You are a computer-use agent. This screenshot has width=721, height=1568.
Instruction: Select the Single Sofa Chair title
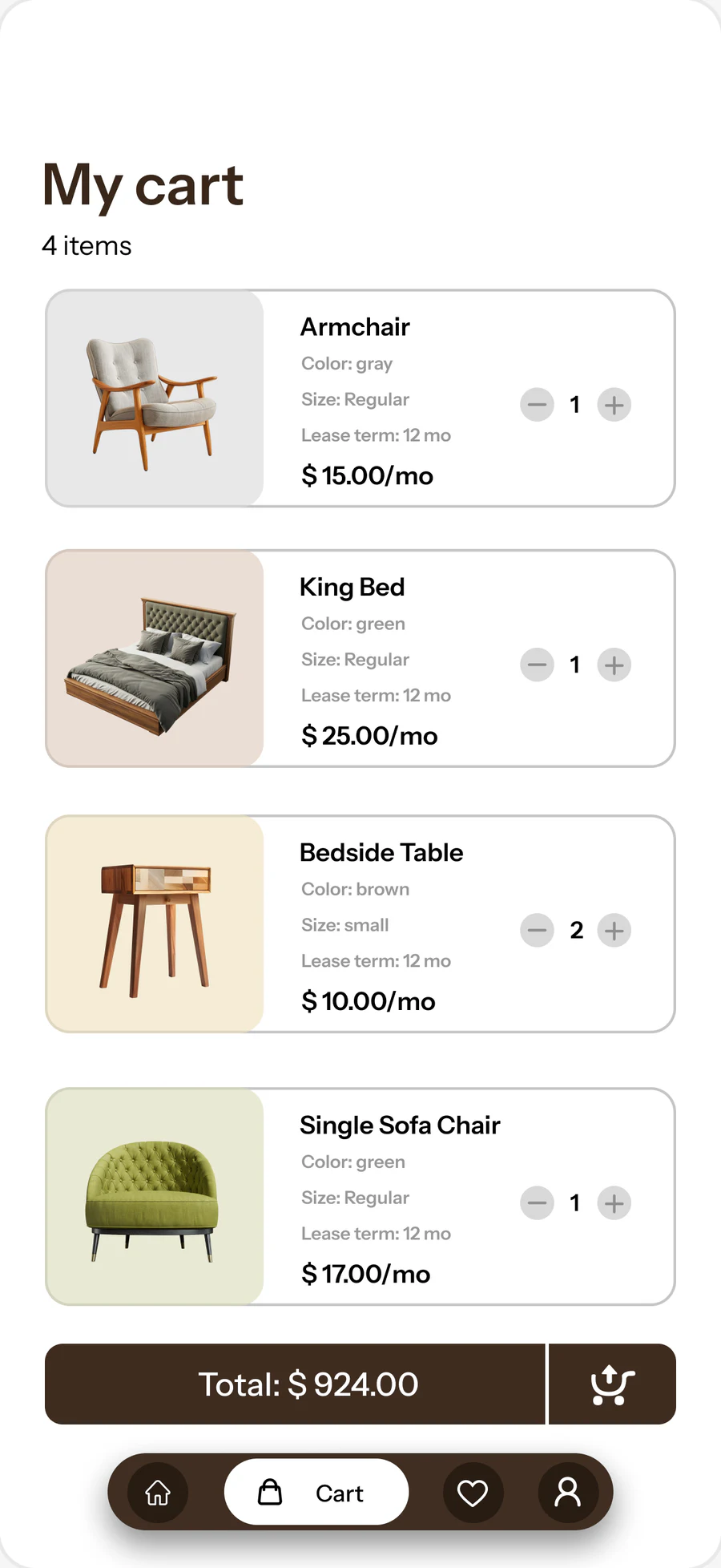coord(400,1125)
